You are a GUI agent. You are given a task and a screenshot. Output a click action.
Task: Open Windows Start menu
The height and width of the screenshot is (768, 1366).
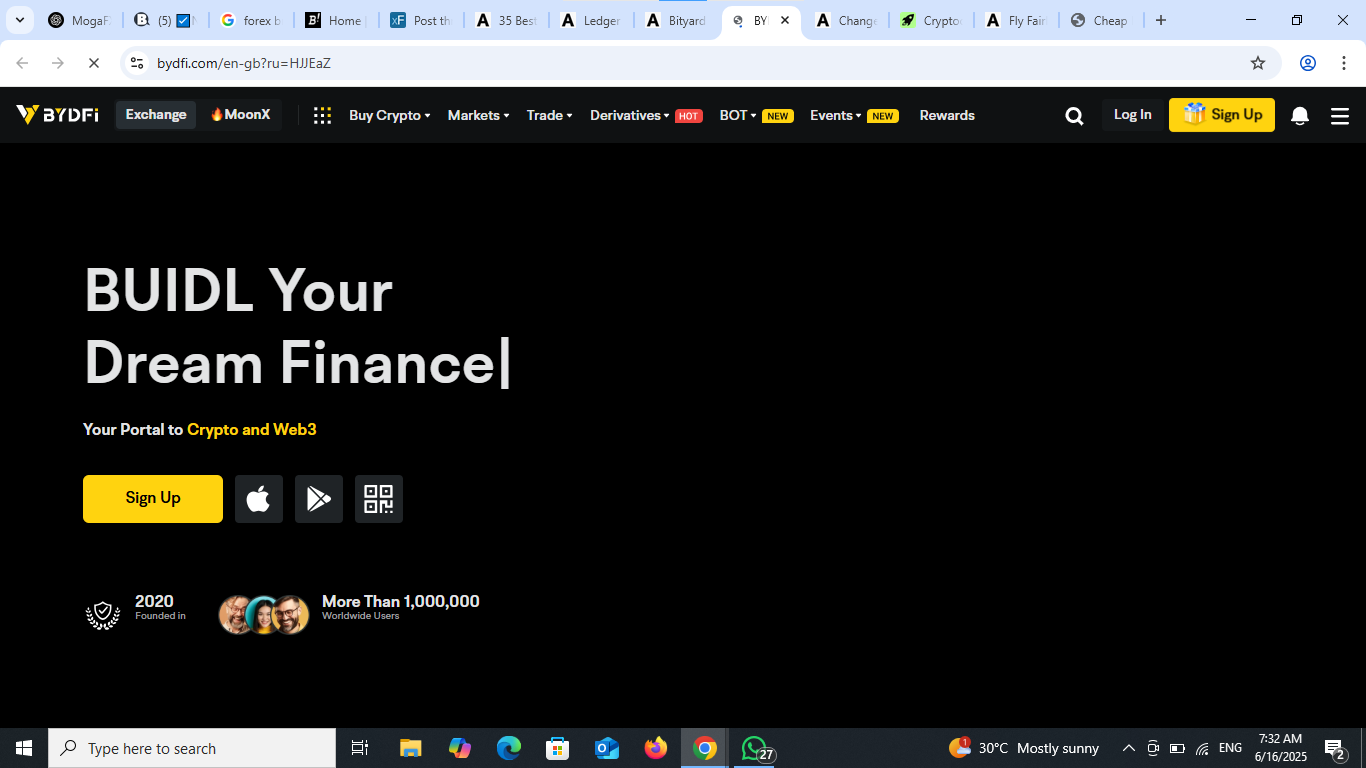point(24,748)
